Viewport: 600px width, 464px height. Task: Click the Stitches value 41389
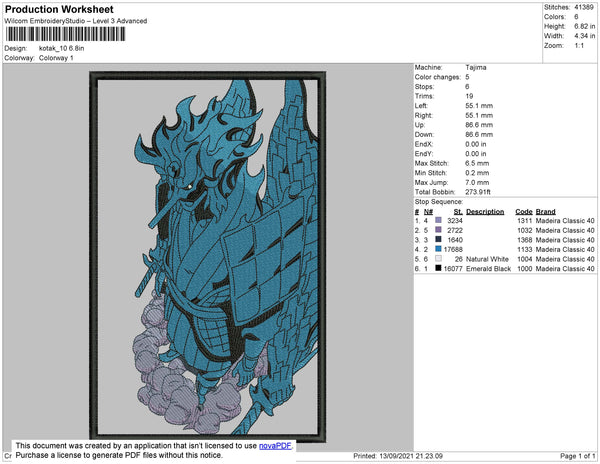point(581,8)
